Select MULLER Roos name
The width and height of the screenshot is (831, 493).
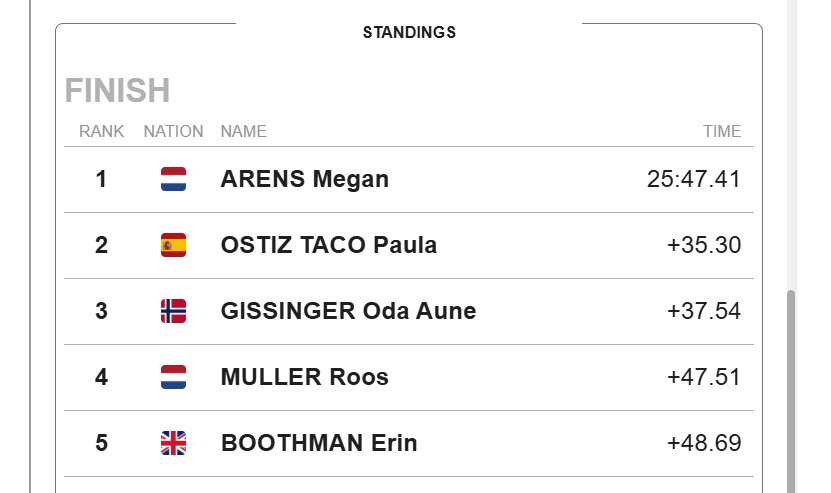click(x=305, y=377)
